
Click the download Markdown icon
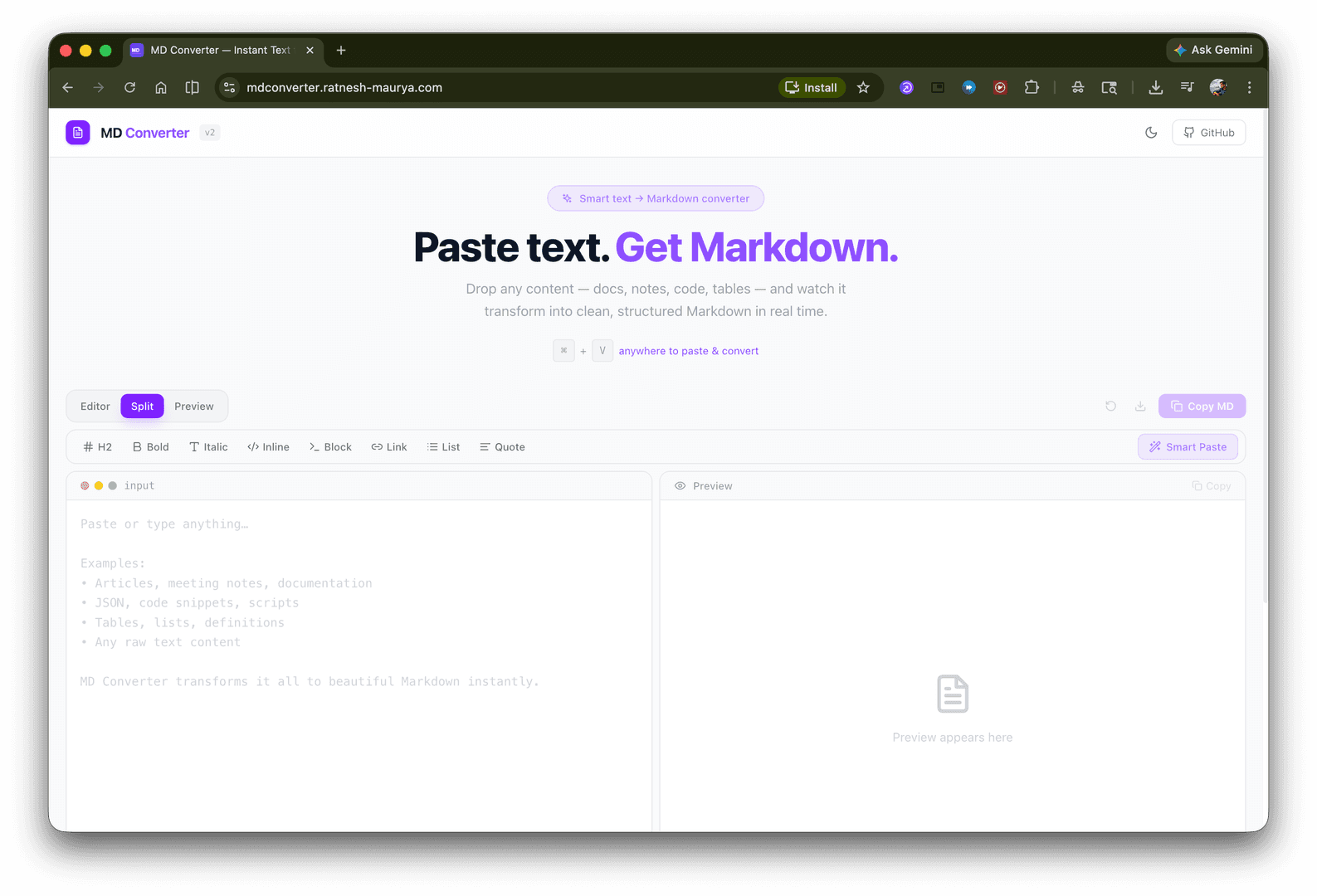point(1140,407)
